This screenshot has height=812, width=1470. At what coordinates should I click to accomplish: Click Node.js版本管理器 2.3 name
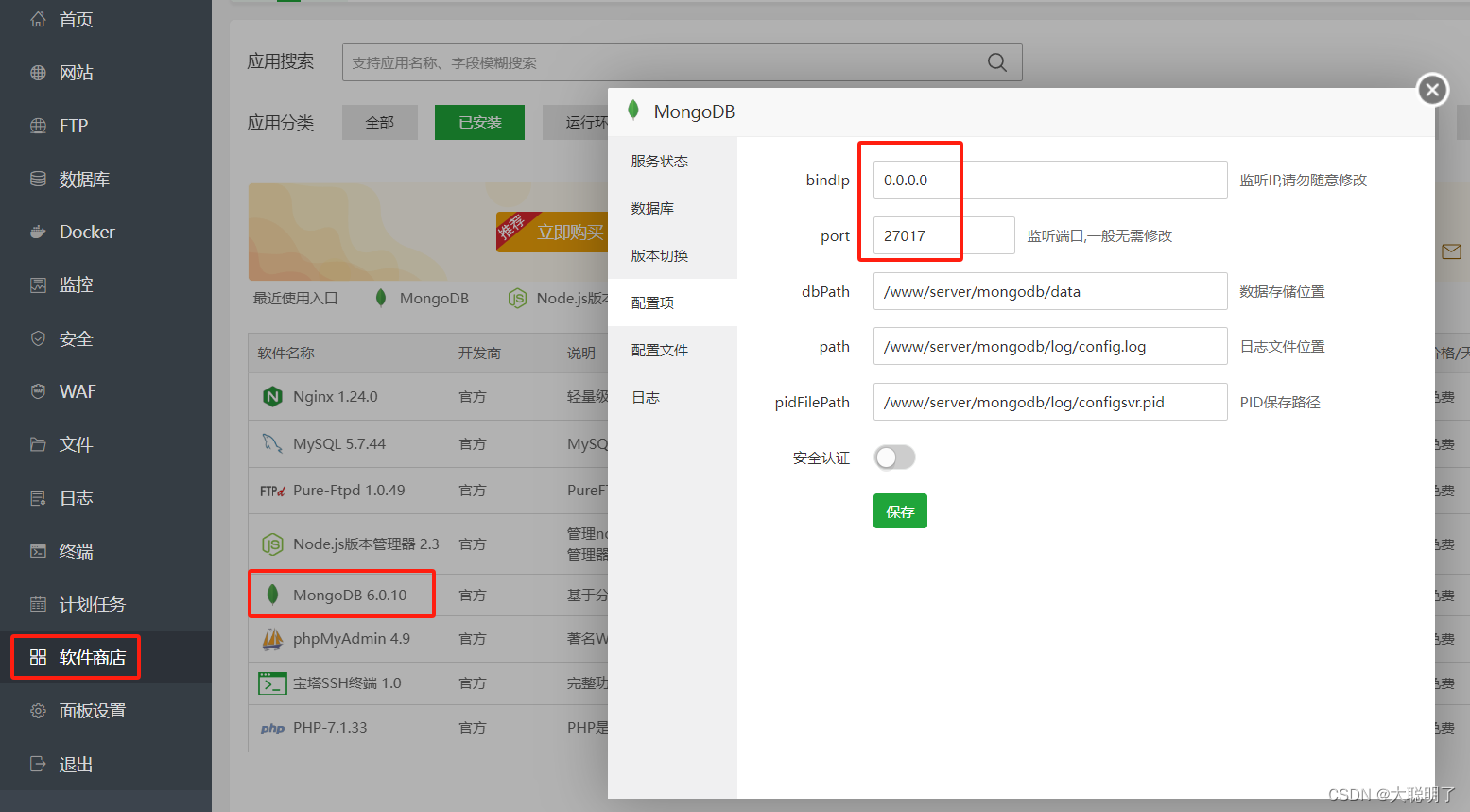point(366,544)
